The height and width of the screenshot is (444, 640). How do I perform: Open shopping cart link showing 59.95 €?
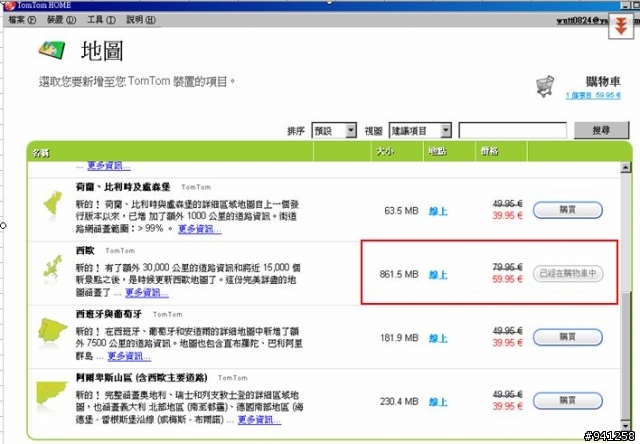593,95
